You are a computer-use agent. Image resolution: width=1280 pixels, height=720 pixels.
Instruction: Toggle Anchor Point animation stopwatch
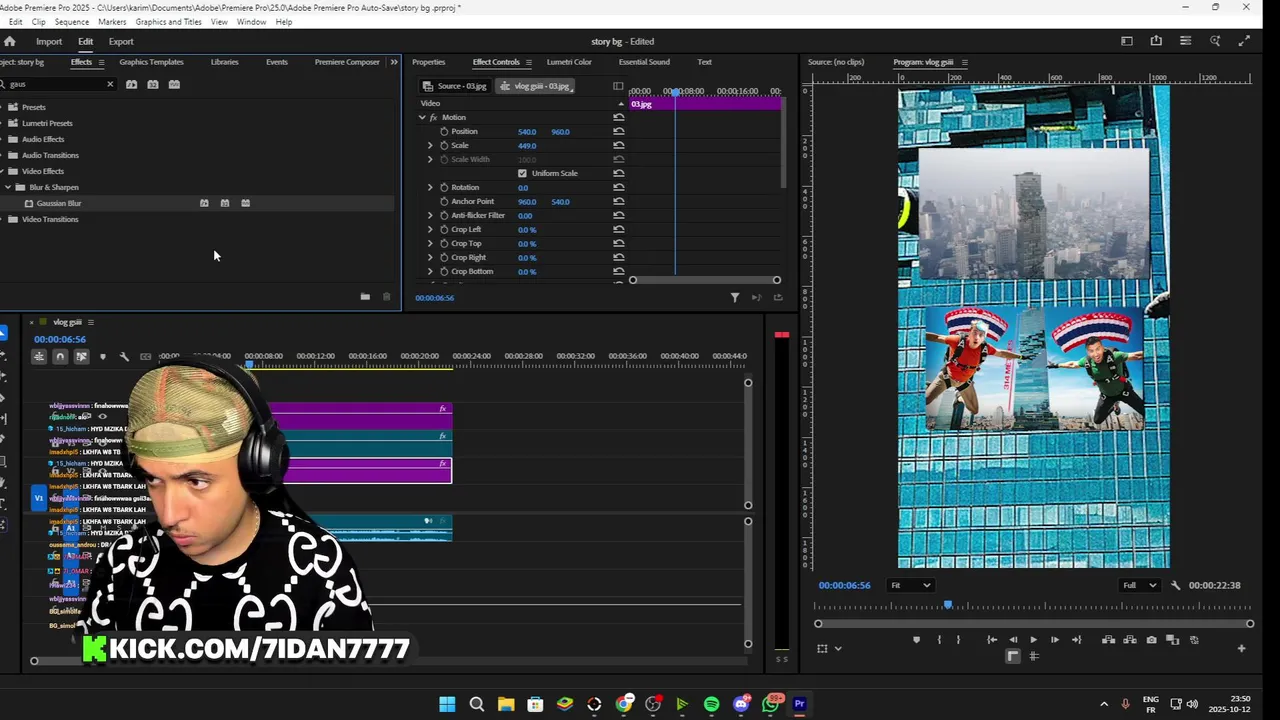(444, 201)
